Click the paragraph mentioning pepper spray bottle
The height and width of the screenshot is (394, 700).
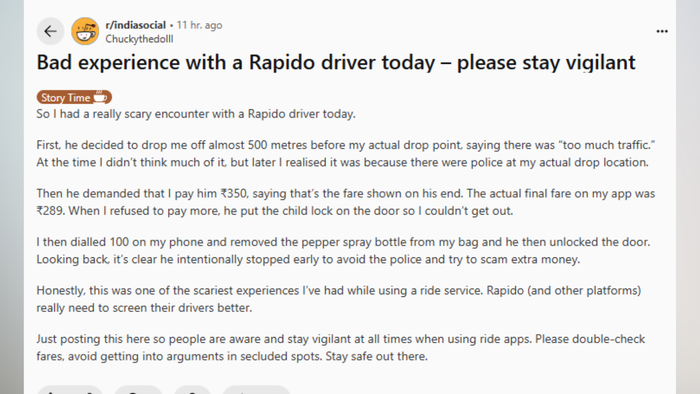click(343, 251)
